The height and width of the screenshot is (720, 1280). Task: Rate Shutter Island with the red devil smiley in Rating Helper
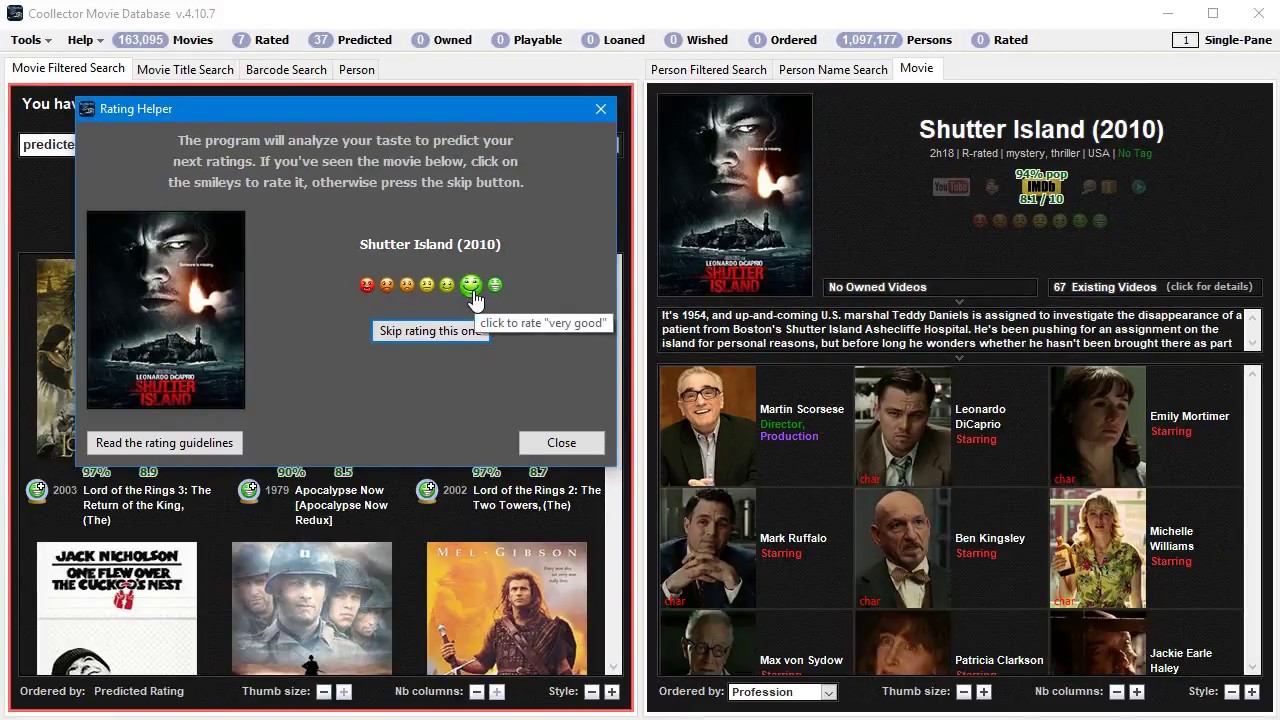(x=367, y=285)
